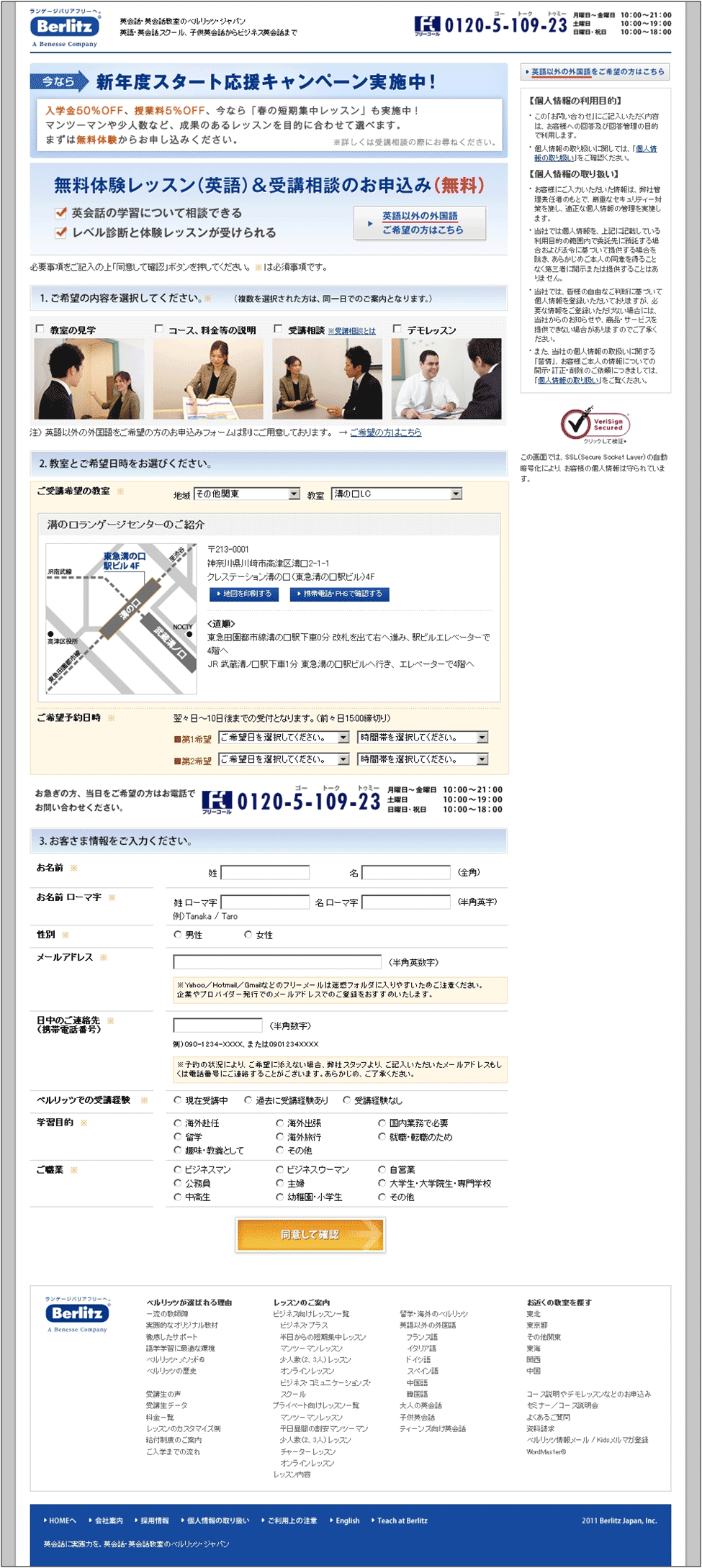Screen dimensions: 702x1568
Task: Click footer link マンツーマンレッスン under ビジネス向け
Action: [x=311, y=1349]
